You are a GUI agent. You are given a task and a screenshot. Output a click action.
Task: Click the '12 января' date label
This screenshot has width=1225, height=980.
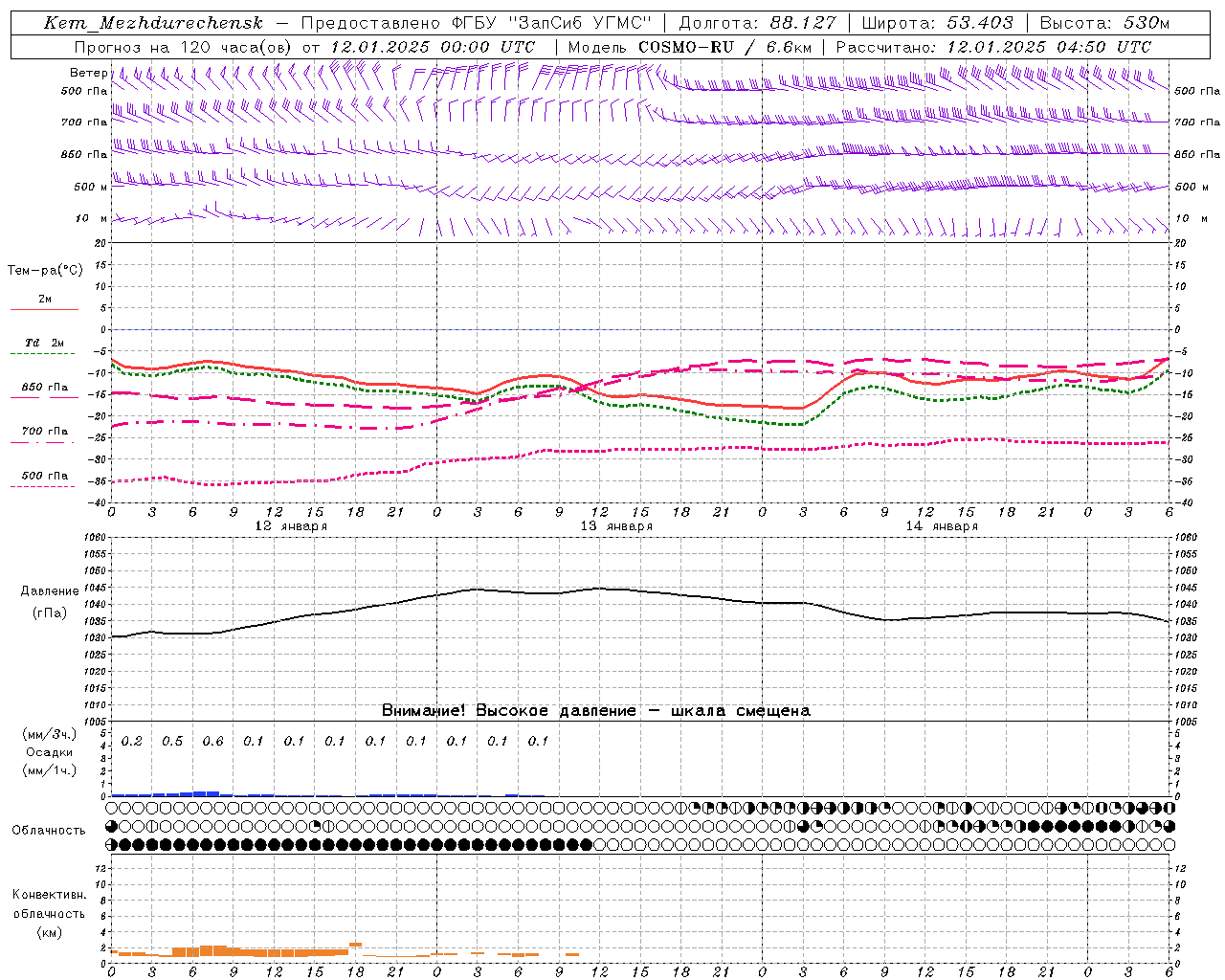point(291,526)
